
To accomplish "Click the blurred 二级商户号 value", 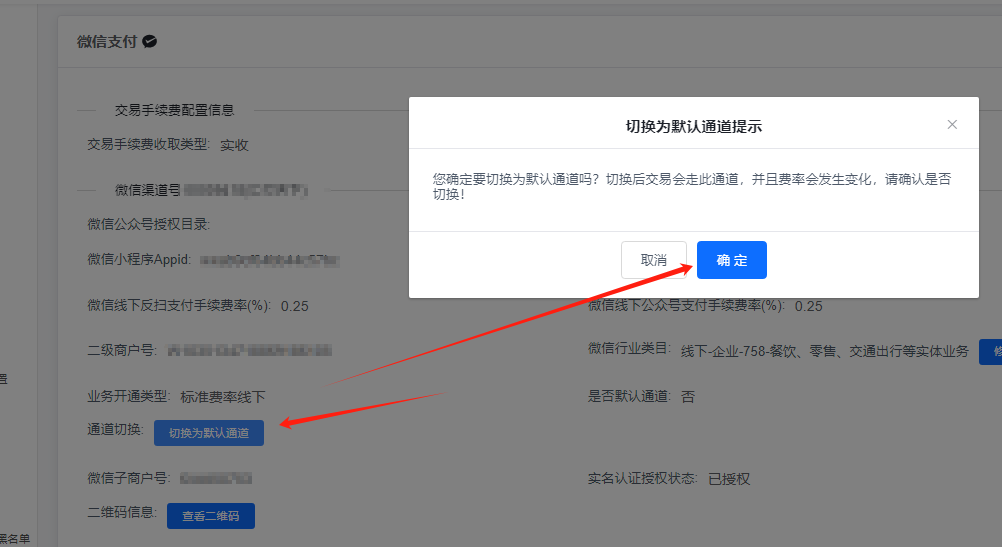I will tap(248, 351).
